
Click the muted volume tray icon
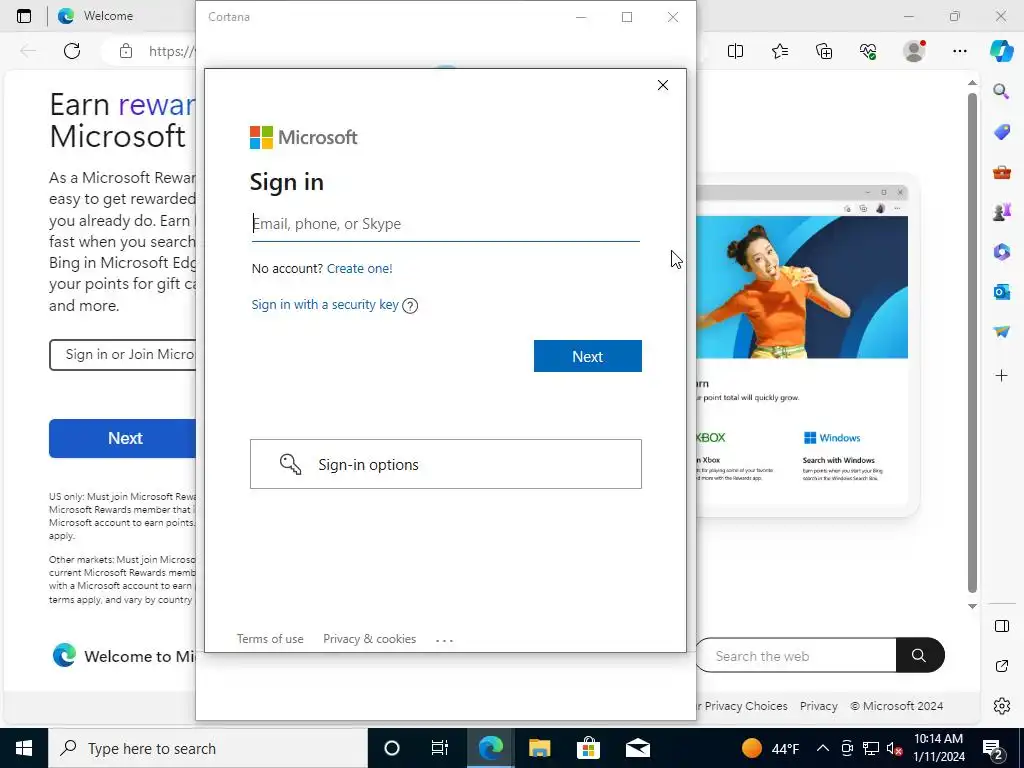(x=894, y=749)
